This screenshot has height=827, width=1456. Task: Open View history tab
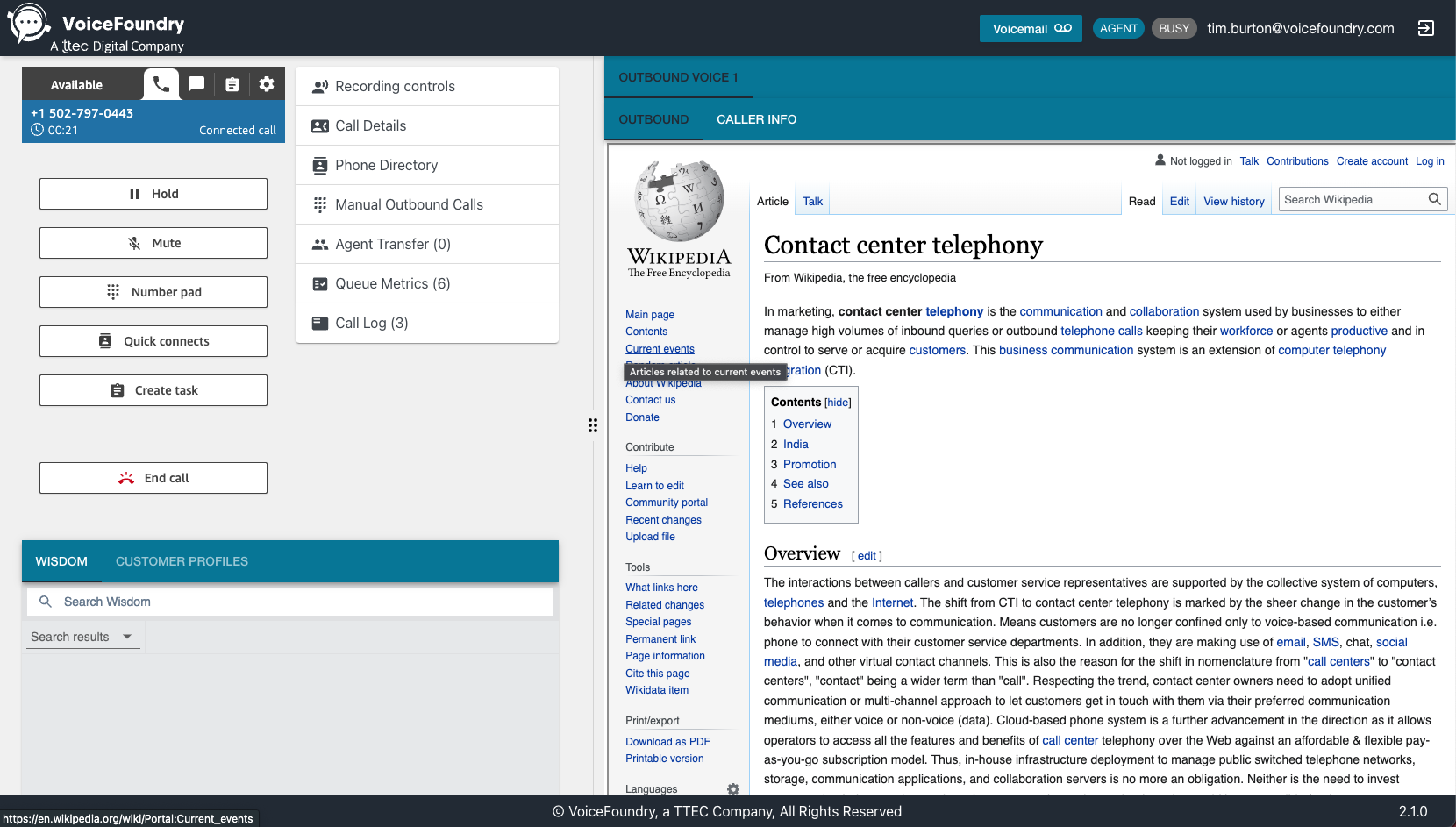(x=1234, y=201)
